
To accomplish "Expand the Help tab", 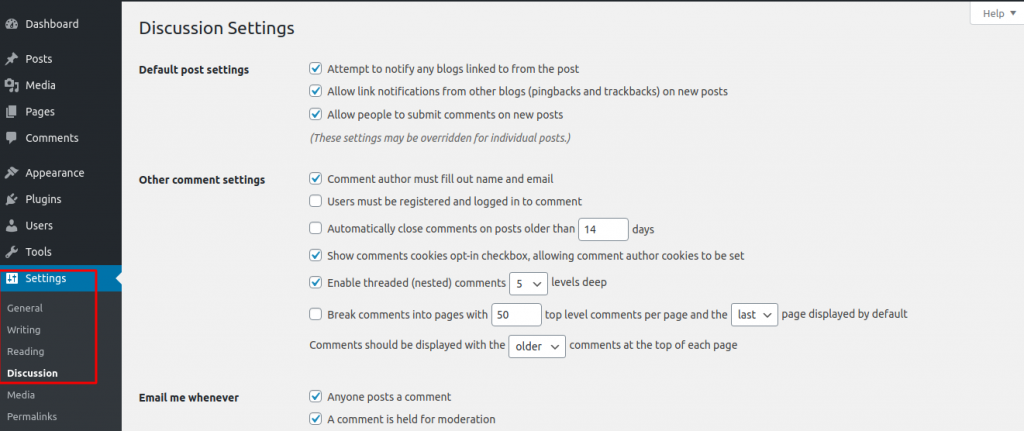I will [997, 14].
